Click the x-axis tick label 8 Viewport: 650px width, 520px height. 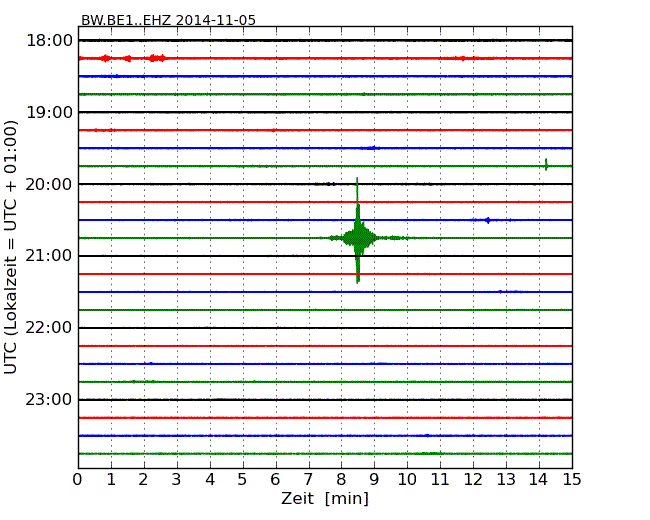[341, 479]
